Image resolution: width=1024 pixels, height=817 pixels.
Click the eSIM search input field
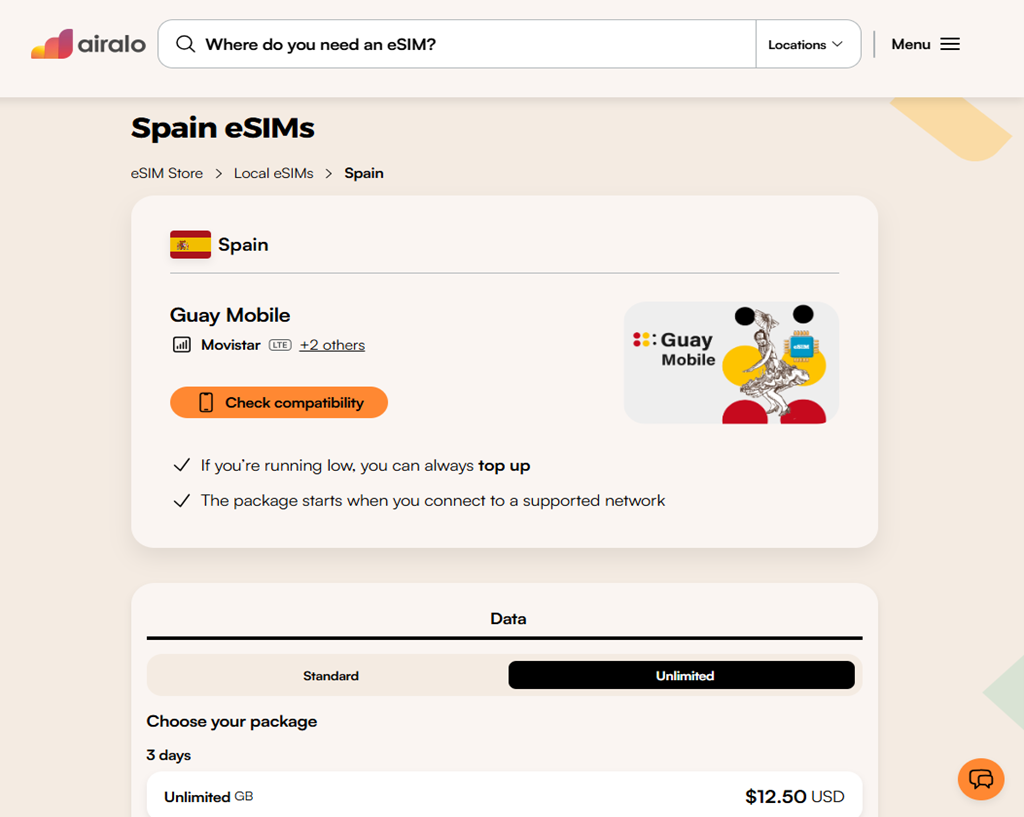pyautogui.click(x=470, y=44)
